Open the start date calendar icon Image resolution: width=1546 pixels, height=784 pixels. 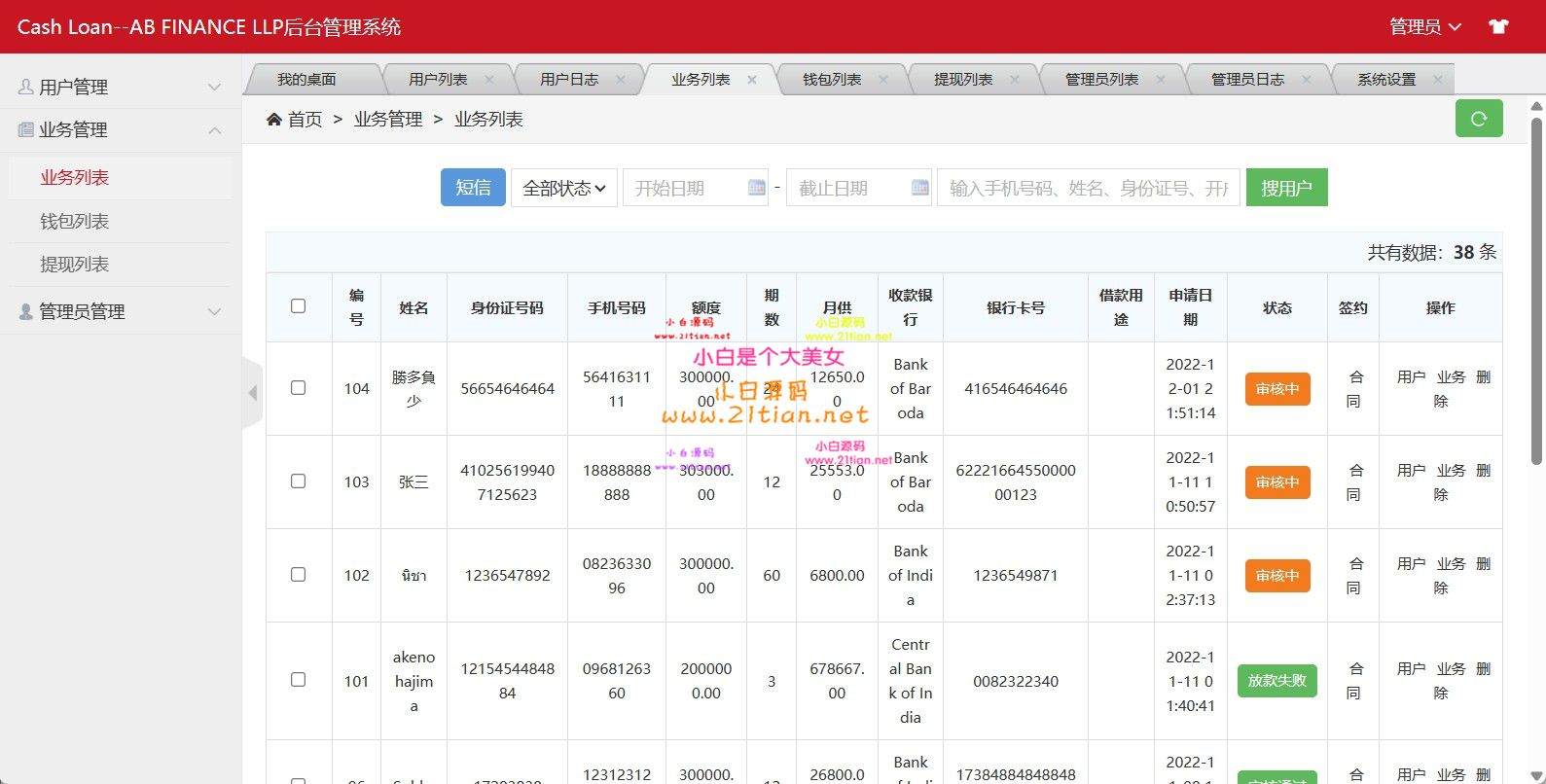pos(756,188)
